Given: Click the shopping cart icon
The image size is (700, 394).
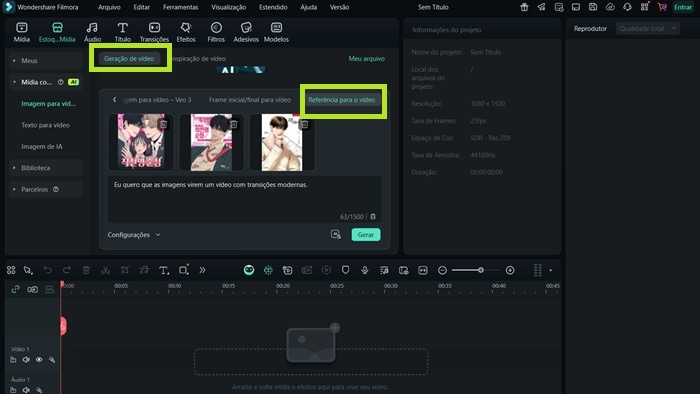Looking at the screenshot, I should 662,7.
